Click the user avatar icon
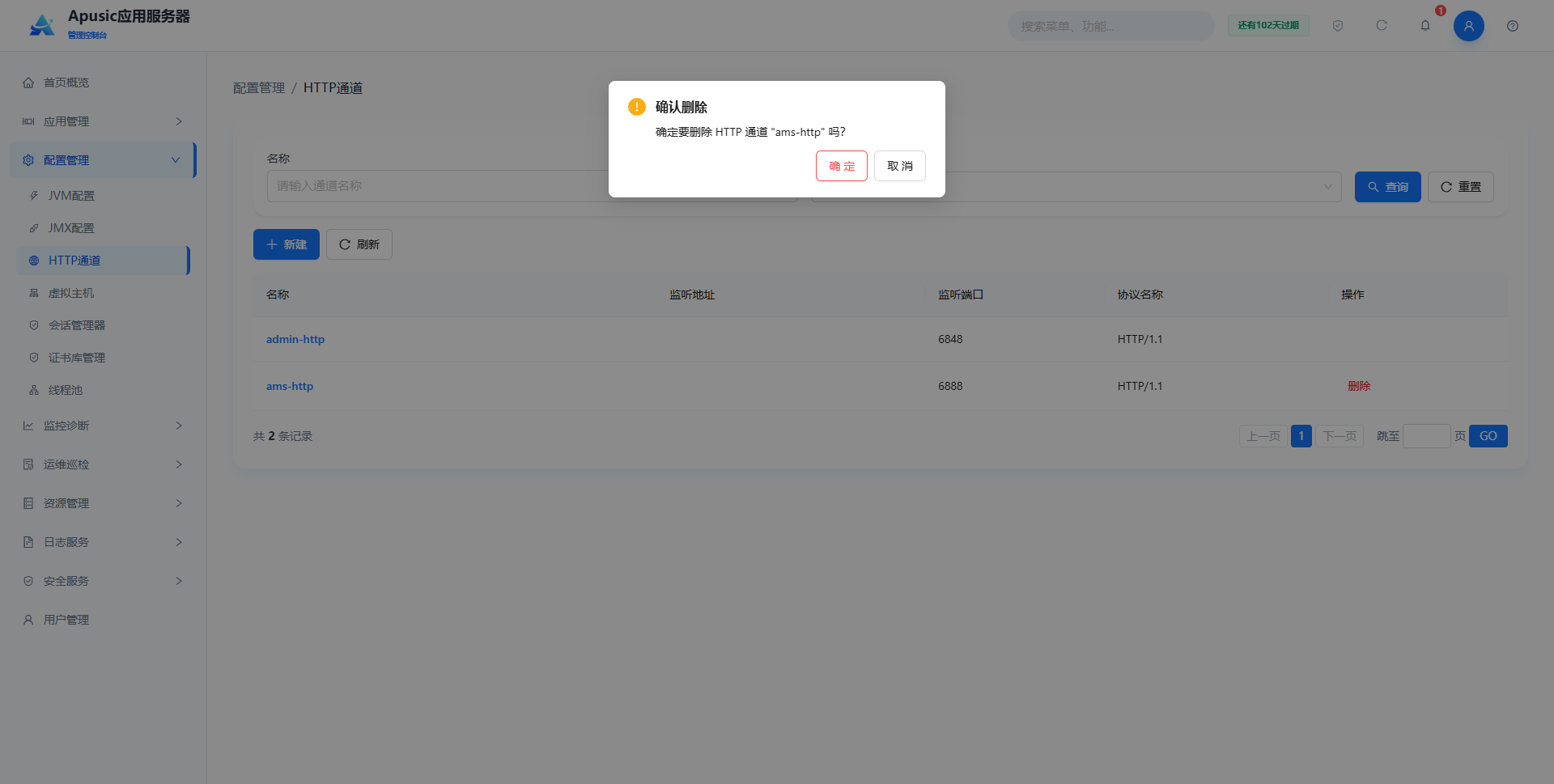 point(1468,26)
